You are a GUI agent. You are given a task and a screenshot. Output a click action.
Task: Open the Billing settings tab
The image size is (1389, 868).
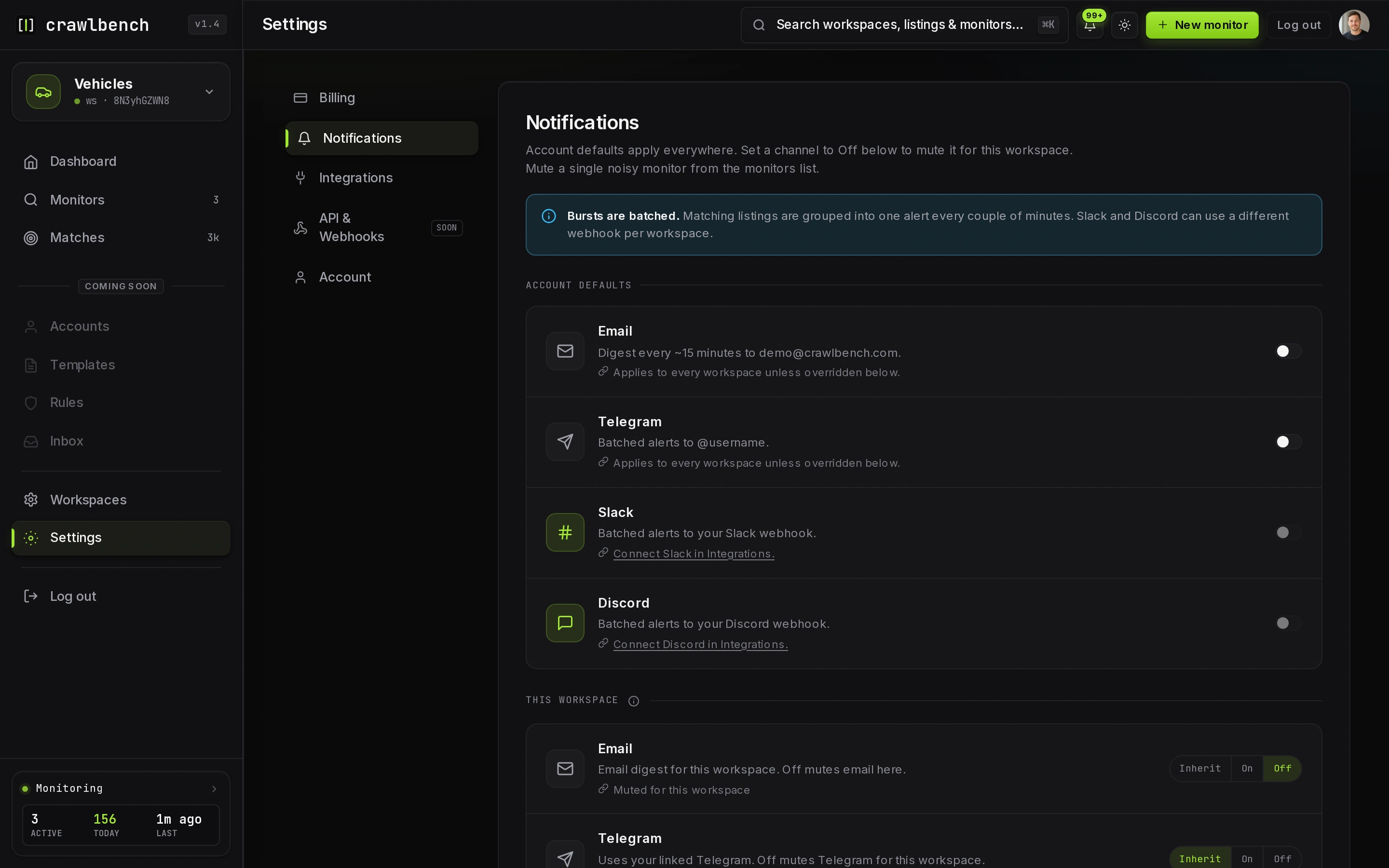[381, 98]
